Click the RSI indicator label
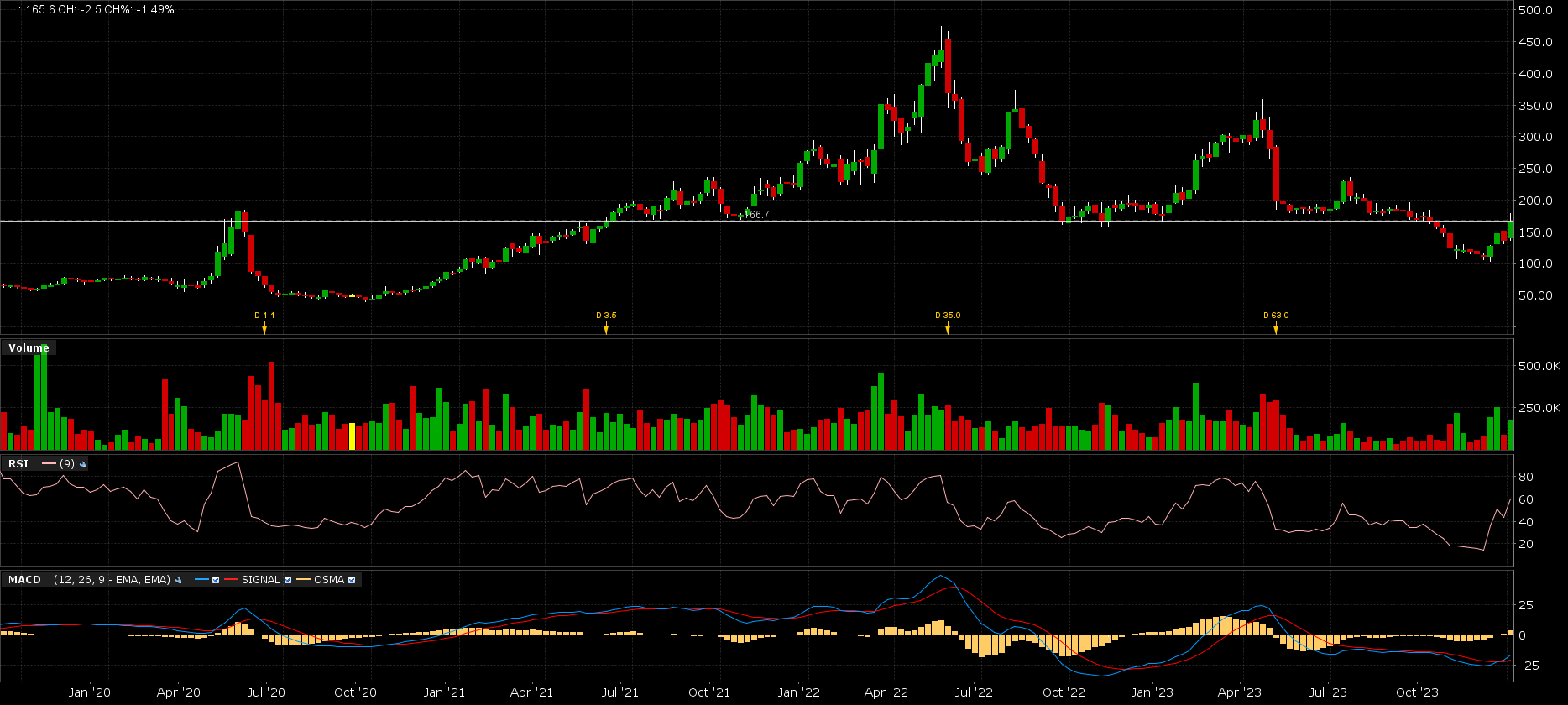1568x705 pixels. 18,464
